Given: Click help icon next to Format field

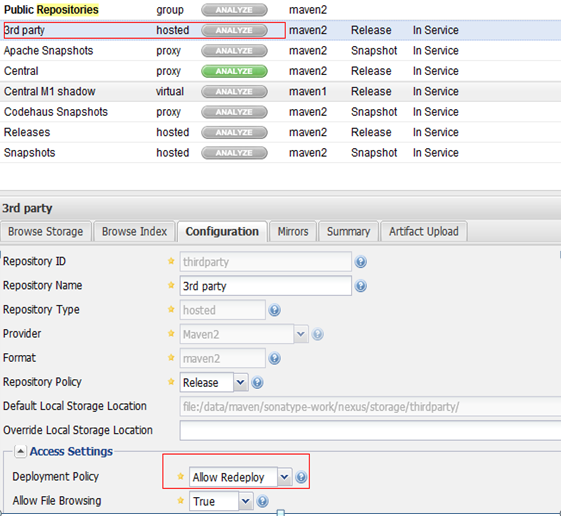Looking at the screenshot, I should pyautogui.click(x=274, y=358).
